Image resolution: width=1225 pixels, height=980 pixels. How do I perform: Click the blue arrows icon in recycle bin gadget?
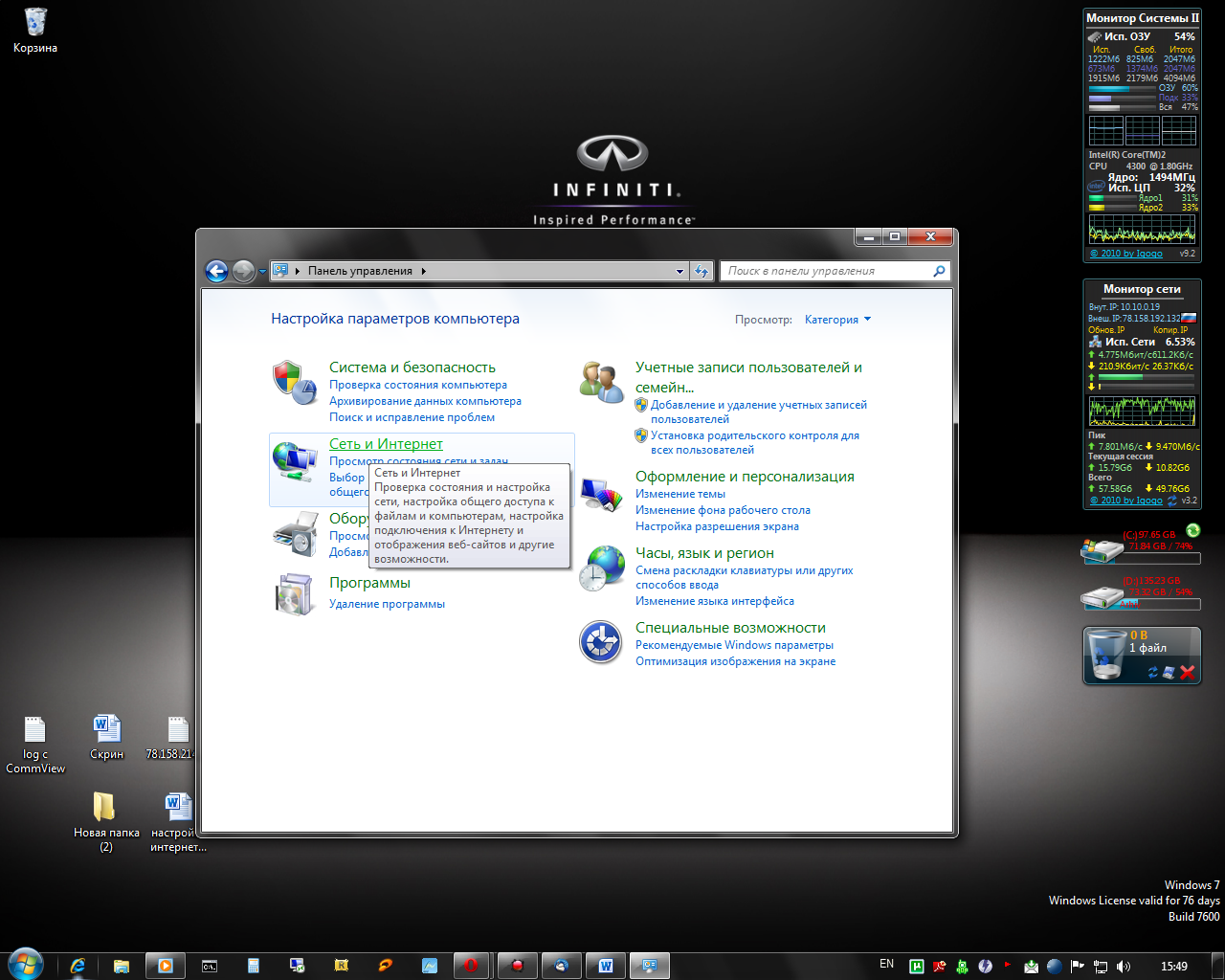pyautogui.click(x=1153, y=673)
